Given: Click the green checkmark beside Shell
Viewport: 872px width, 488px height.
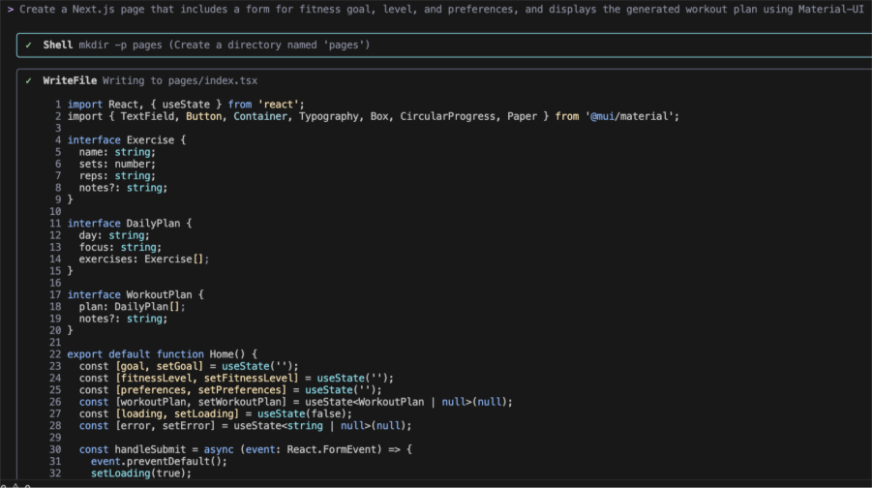Looking at the screenshot, I should coord(29,46).
